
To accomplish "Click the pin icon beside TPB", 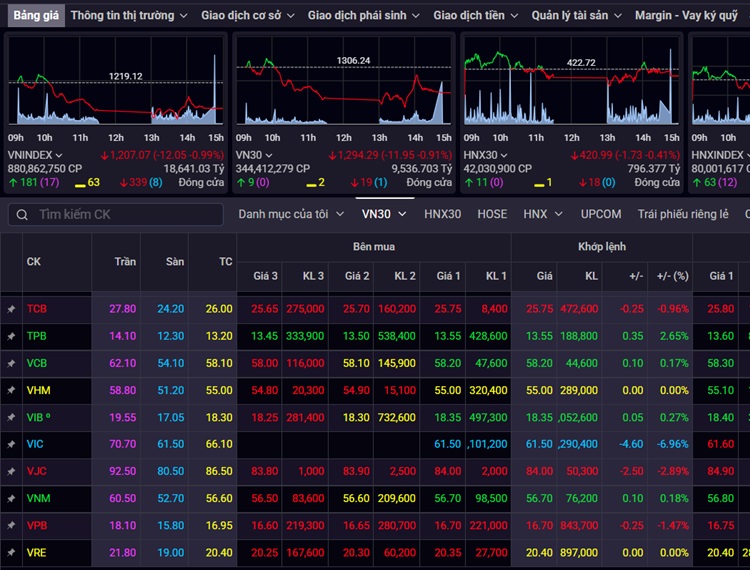I will (11, 336).
